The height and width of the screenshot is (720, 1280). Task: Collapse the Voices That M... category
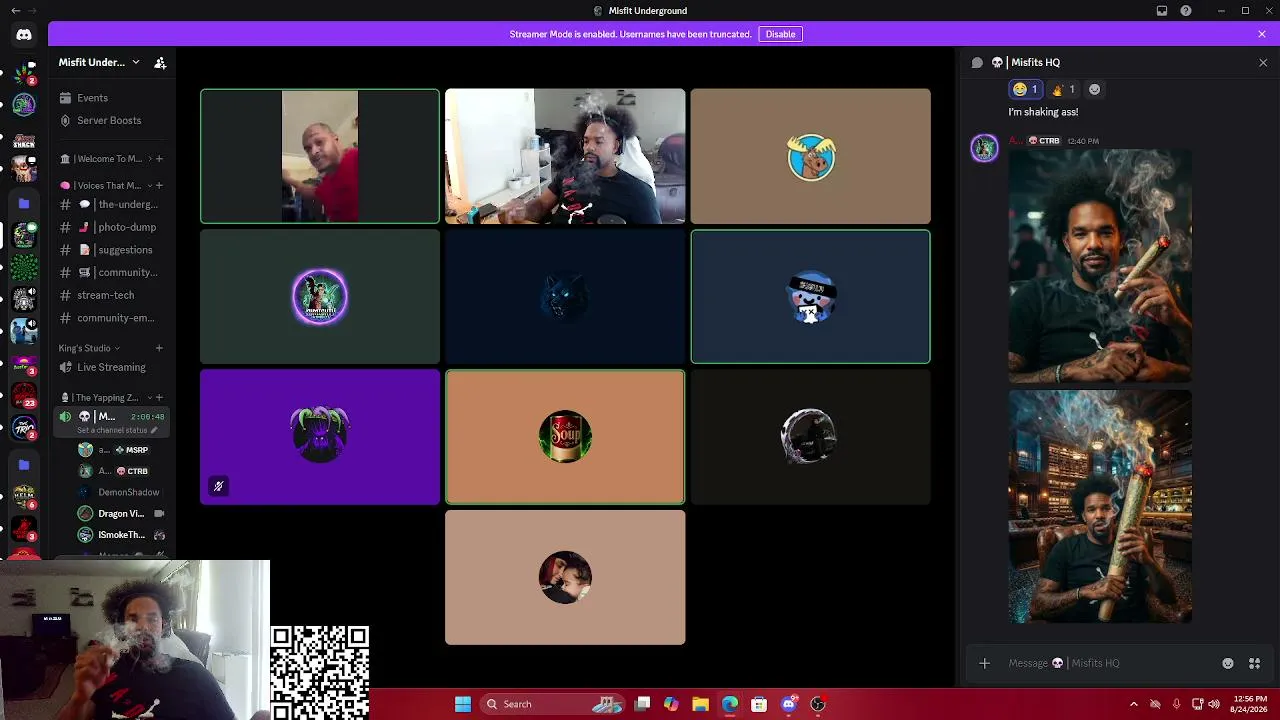(x=107, y=185)
